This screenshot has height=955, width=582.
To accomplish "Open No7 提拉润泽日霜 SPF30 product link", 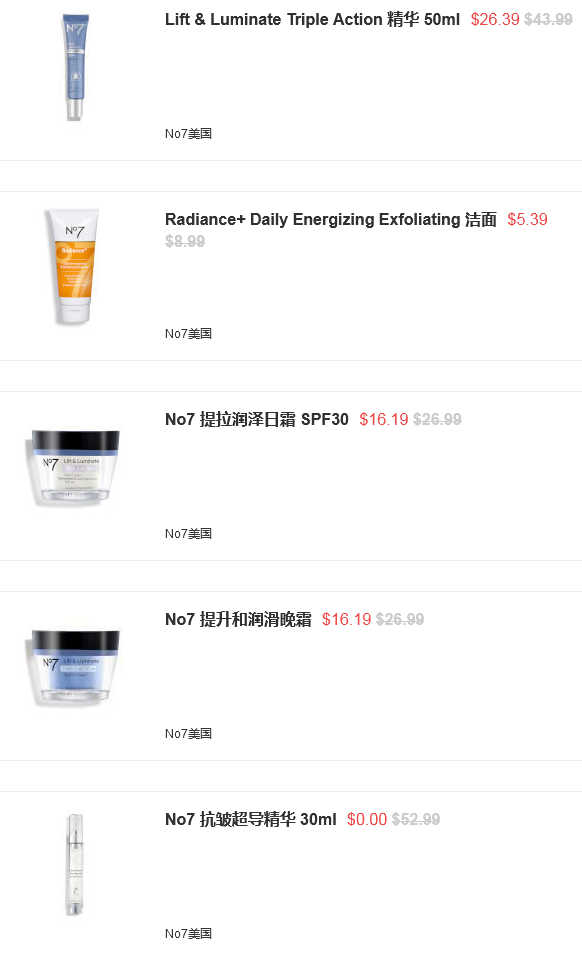I will click(x=256, y=419).
